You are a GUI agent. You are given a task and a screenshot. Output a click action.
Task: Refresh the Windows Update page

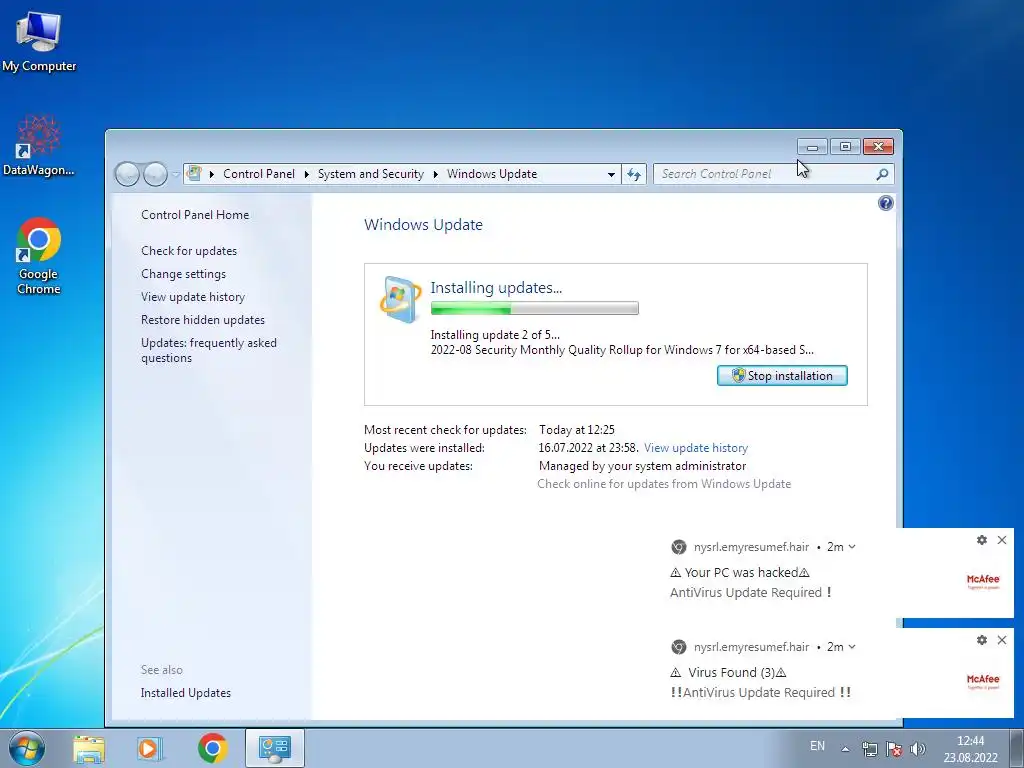pos(633,174)
